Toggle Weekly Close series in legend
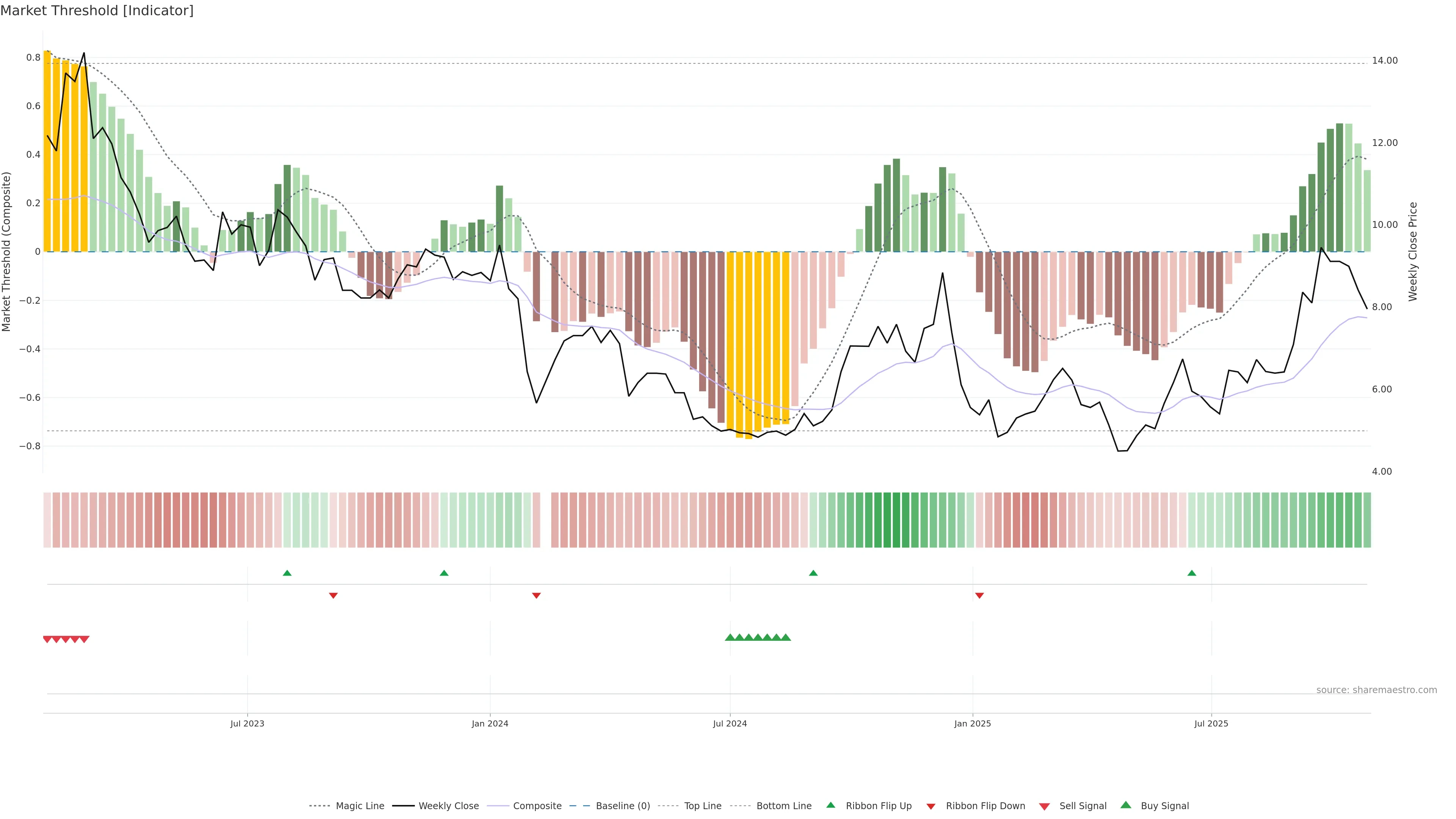The image size is (1456, 819). coord(448,806)
